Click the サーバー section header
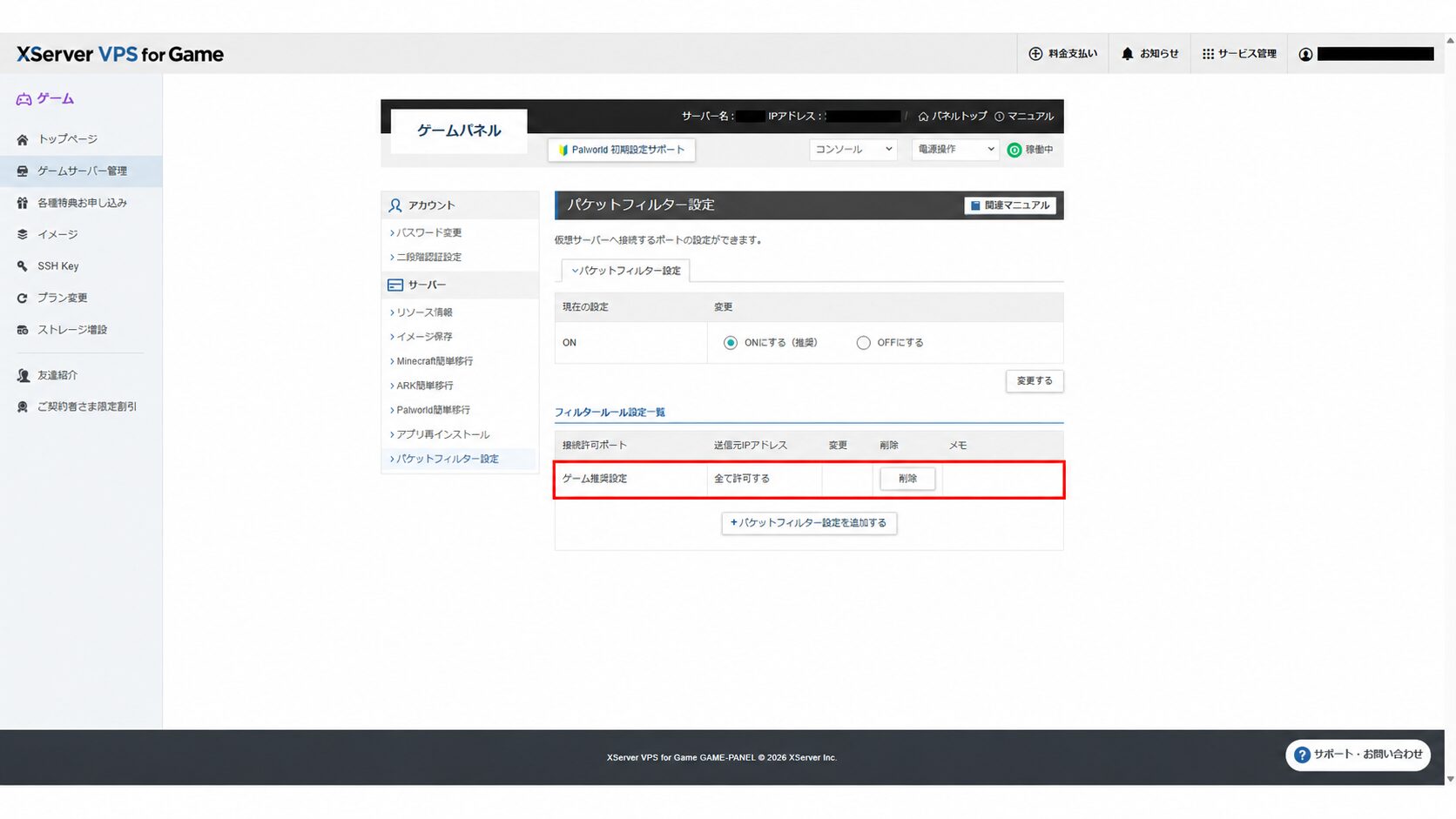The height and width of the screenshot is (819, 1456). click(460, 285)
